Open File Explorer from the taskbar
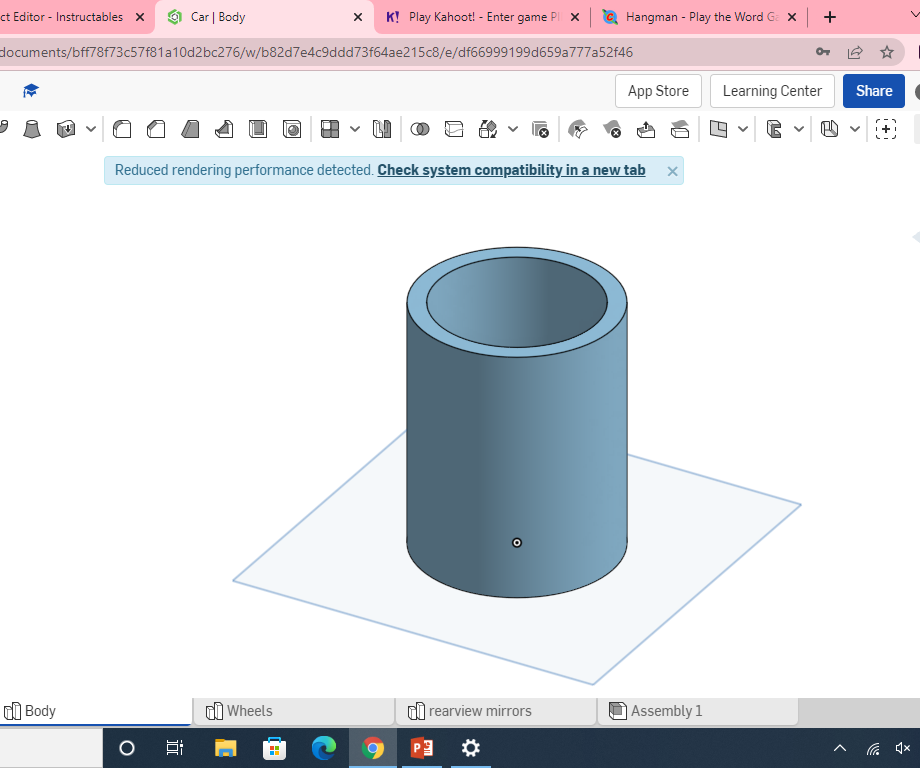 pyautogui.click(x=225, y=748)
